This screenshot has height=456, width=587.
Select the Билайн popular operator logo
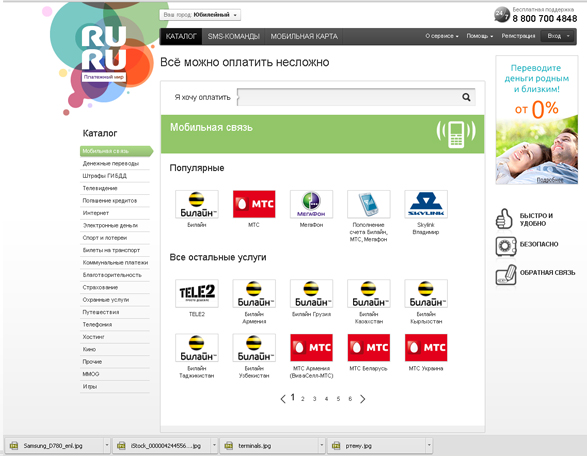coord(197,204)
